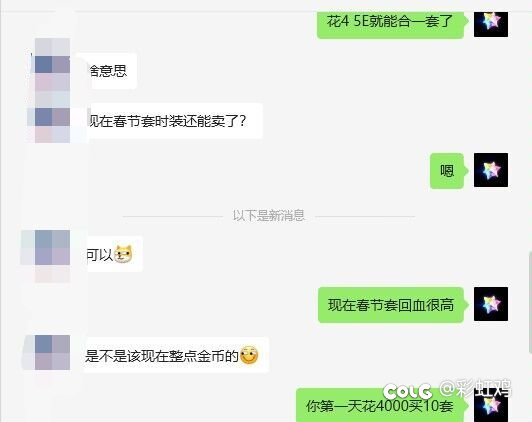
Task: Click the chat scrollbar thumb on right edge
Action: pos(530,302)
